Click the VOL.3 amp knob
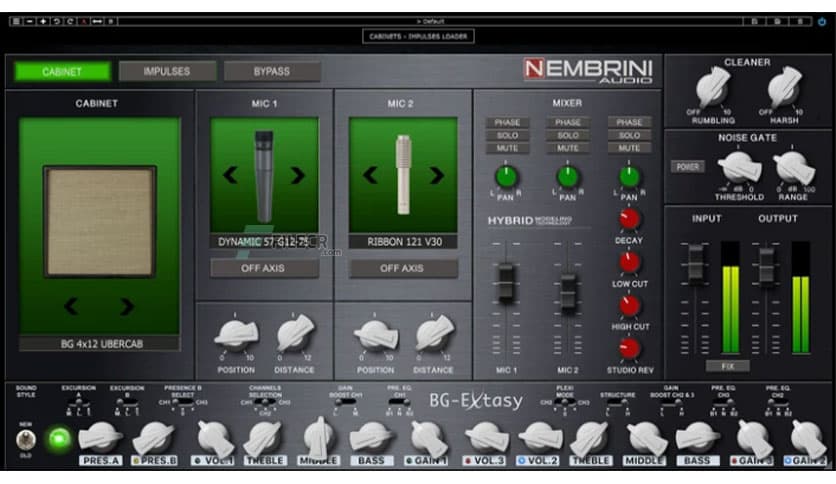 tap(486, 437)
